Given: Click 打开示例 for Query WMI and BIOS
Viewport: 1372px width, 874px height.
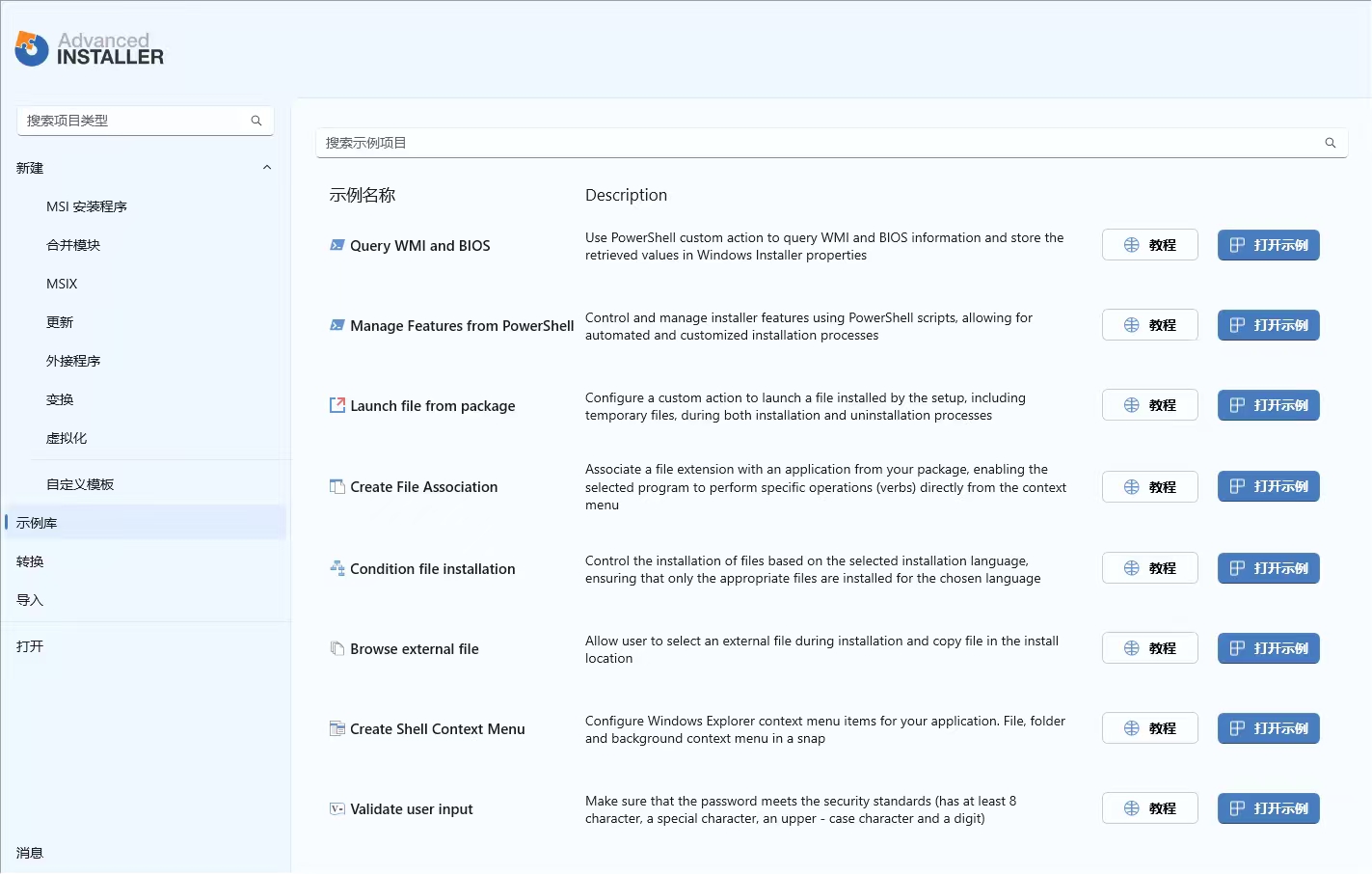Looking at the screenshot, I should pyautogui.click(x=1269, y=245).
